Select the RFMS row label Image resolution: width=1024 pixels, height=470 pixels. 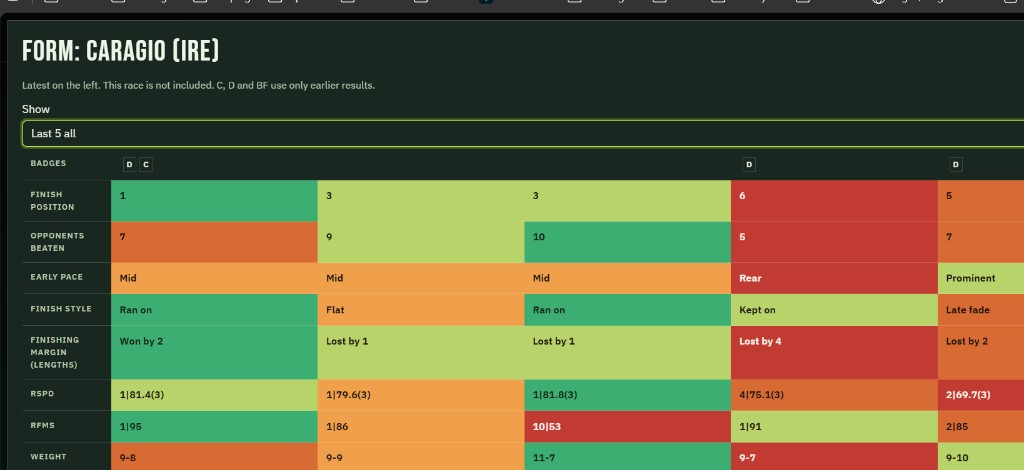tap(42, 425)
